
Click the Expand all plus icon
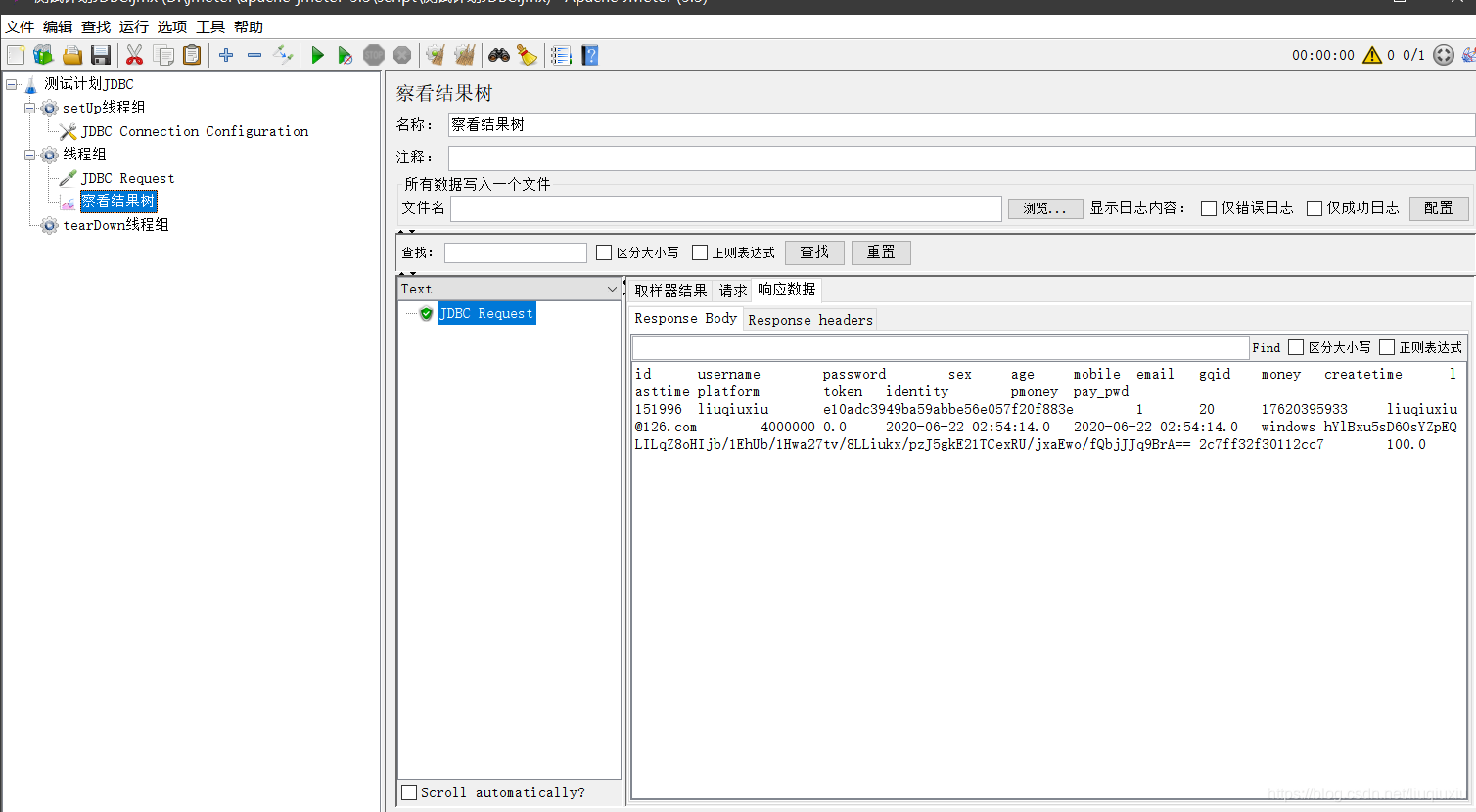tap(226, 55)
